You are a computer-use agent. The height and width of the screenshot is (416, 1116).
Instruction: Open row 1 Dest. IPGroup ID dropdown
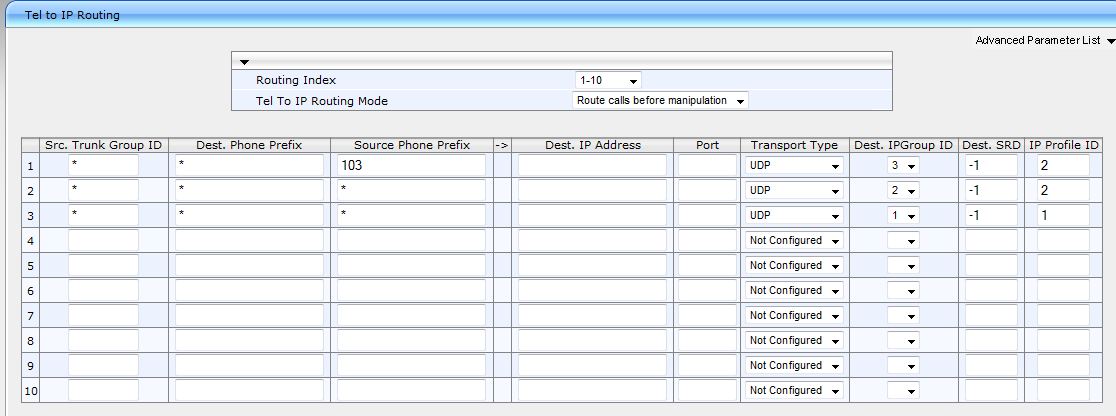903,165
